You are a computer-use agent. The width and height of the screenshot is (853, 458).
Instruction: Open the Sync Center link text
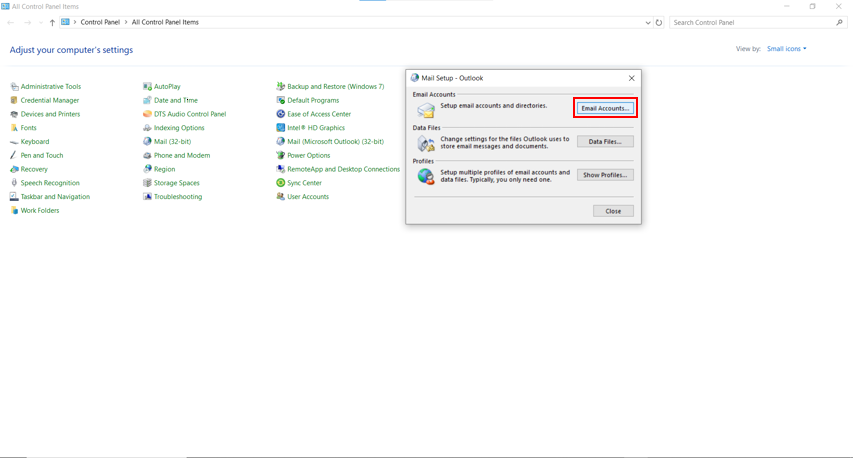(x=305, y=183)
